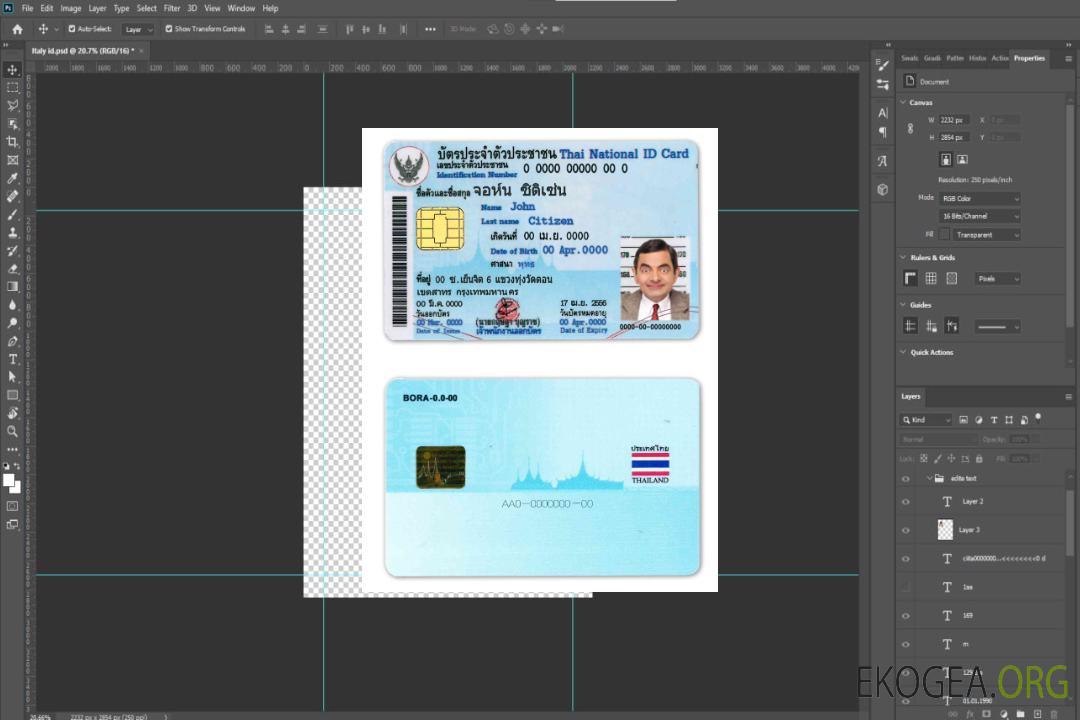The width and height of the screenshot is (1080, 720).
Task: Open the Filter menu
Action: tap(172, 8)
